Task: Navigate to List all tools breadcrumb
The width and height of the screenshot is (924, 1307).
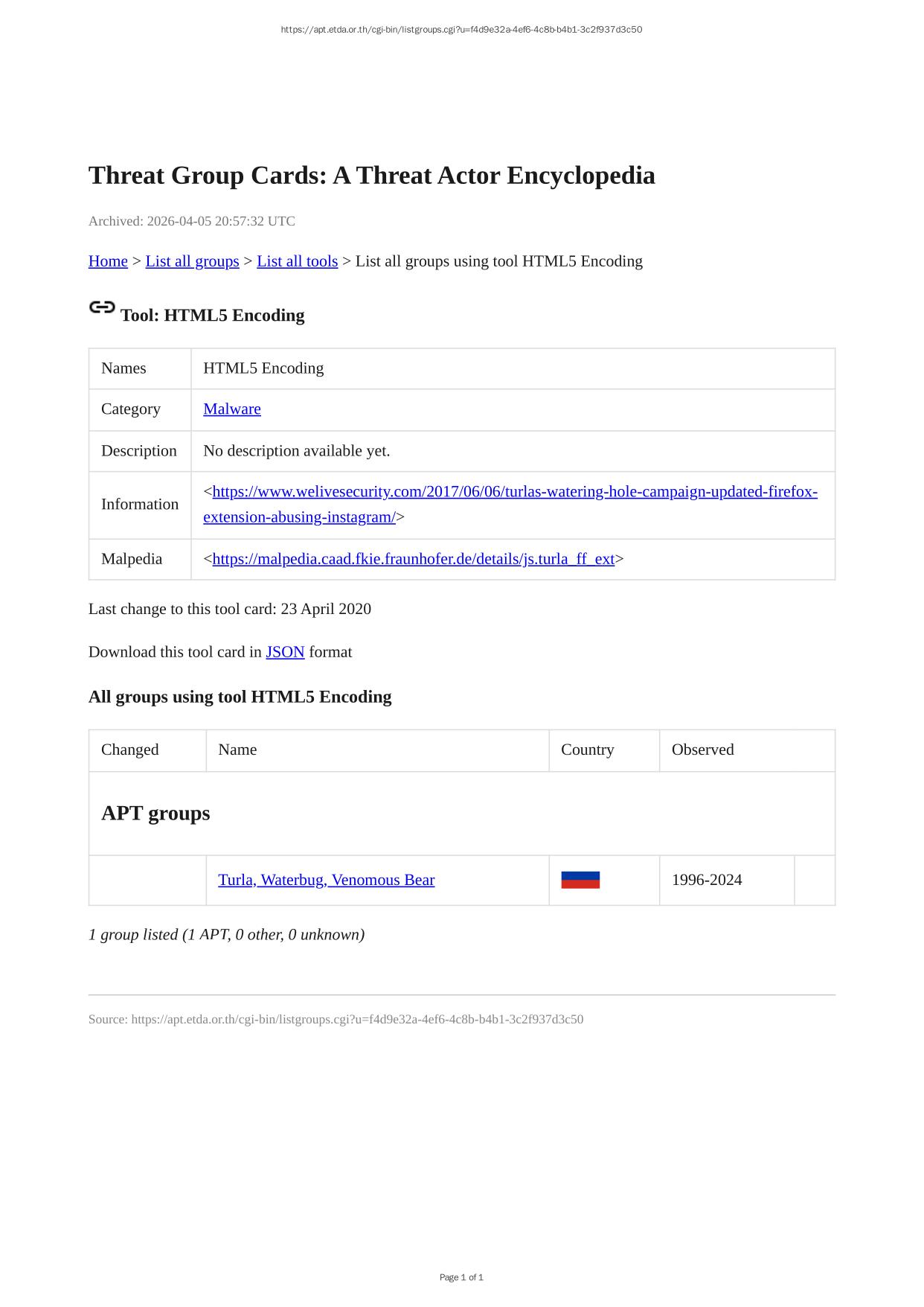Action: click(297, 261)
